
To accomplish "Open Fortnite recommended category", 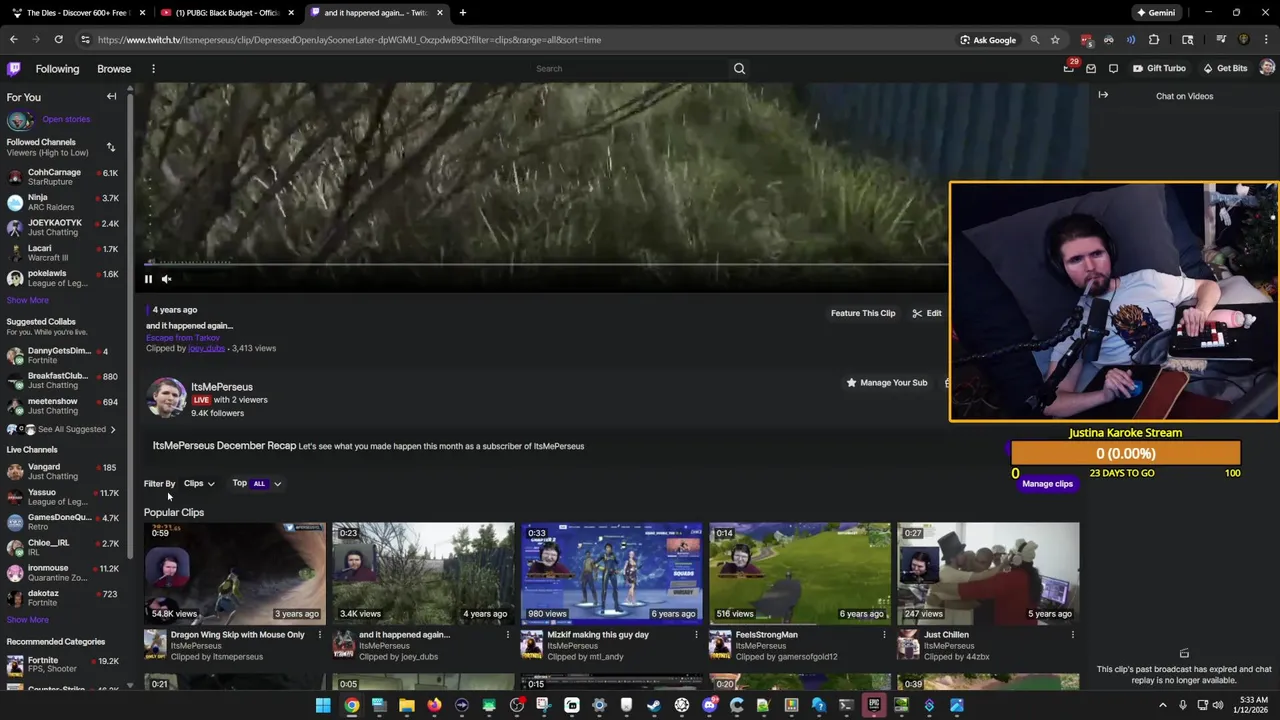I will [x=62, y=665].
